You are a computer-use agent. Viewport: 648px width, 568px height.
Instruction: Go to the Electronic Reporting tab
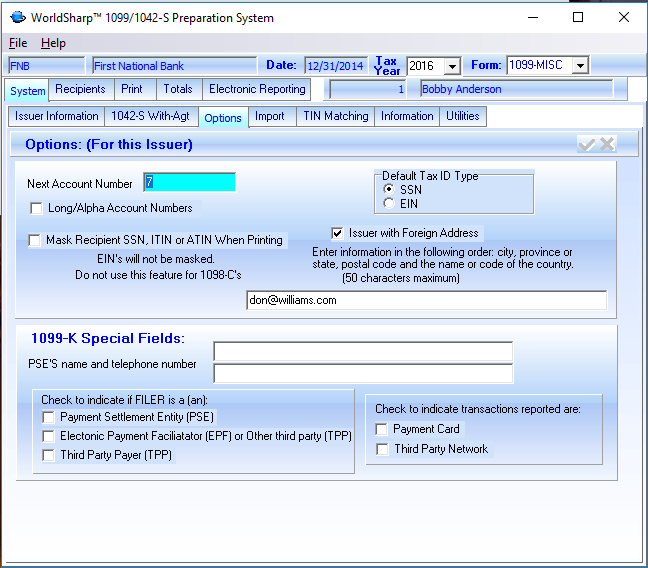[x=257, y=90]
